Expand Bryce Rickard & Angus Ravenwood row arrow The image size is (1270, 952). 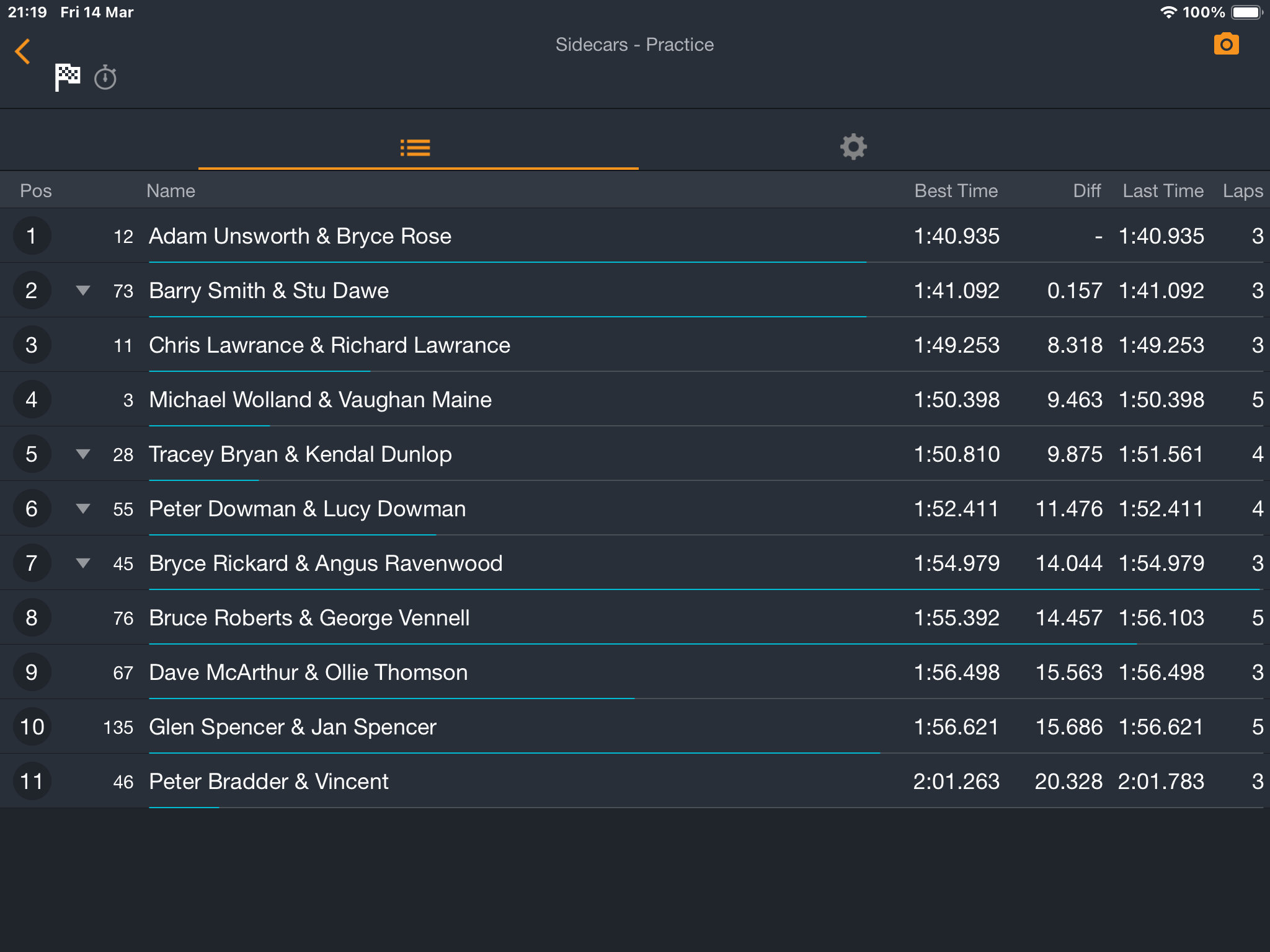click(83, 563)
